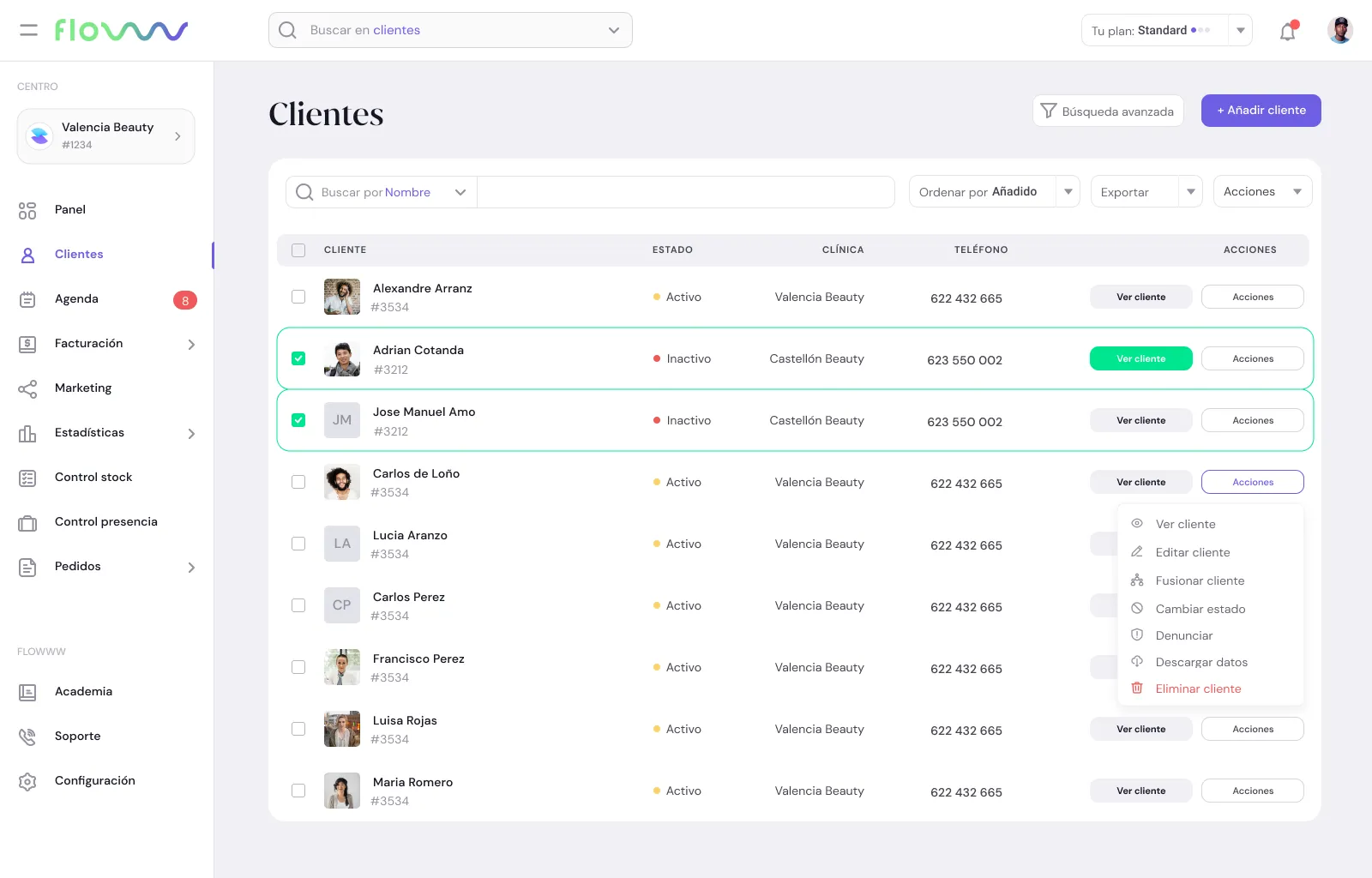
Task: Open Búsqueda avanzada filter
Action: (x=1107, y=111)
